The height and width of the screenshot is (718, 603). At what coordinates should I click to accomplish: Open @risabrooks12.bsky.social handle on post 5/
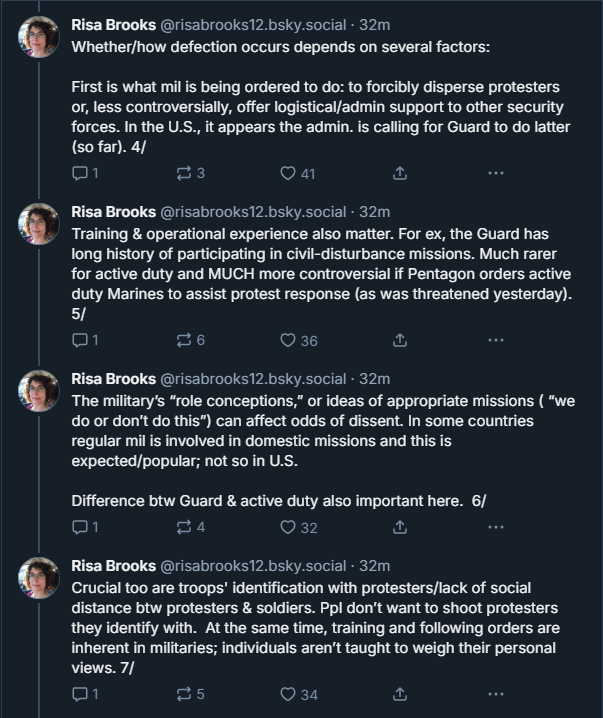pyautogui.click(x=253, y=212)
